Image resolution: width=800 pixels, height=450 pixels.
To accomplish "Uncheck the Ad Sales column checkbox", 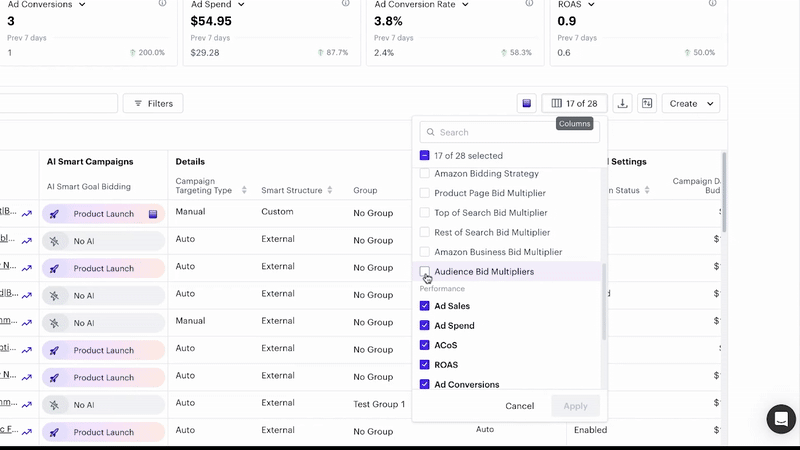I will (x=425, y=306).
